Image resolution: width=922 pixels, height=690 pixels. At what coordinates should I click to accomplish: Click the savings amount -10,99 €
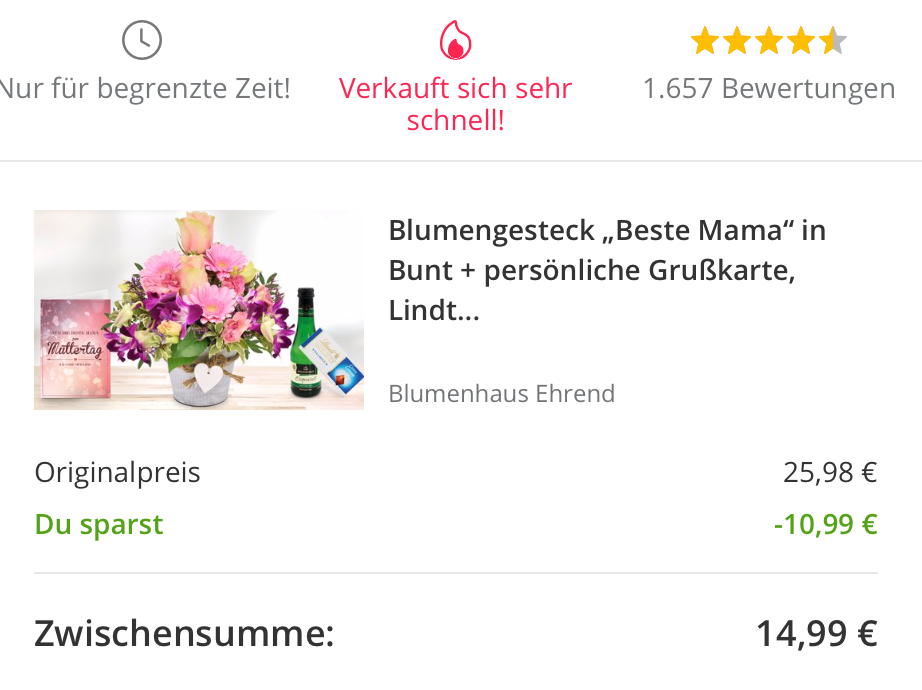[x=825, y=524]
